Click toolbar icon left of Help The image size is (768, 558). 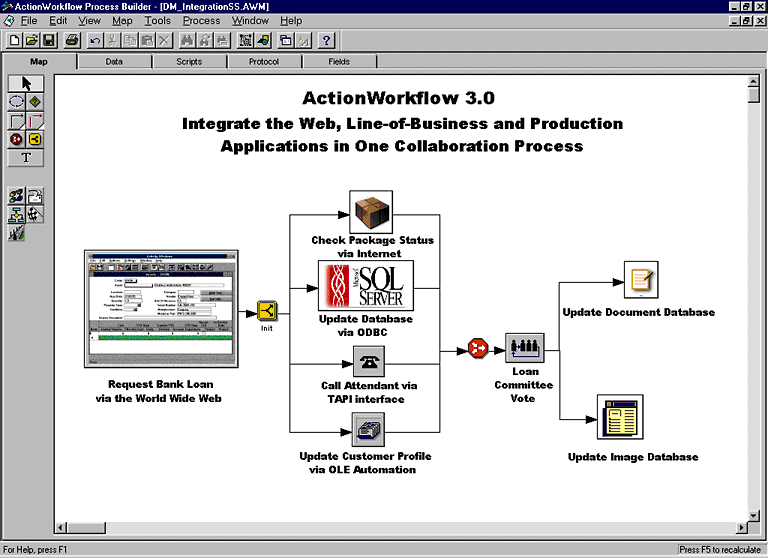(304, 40)
